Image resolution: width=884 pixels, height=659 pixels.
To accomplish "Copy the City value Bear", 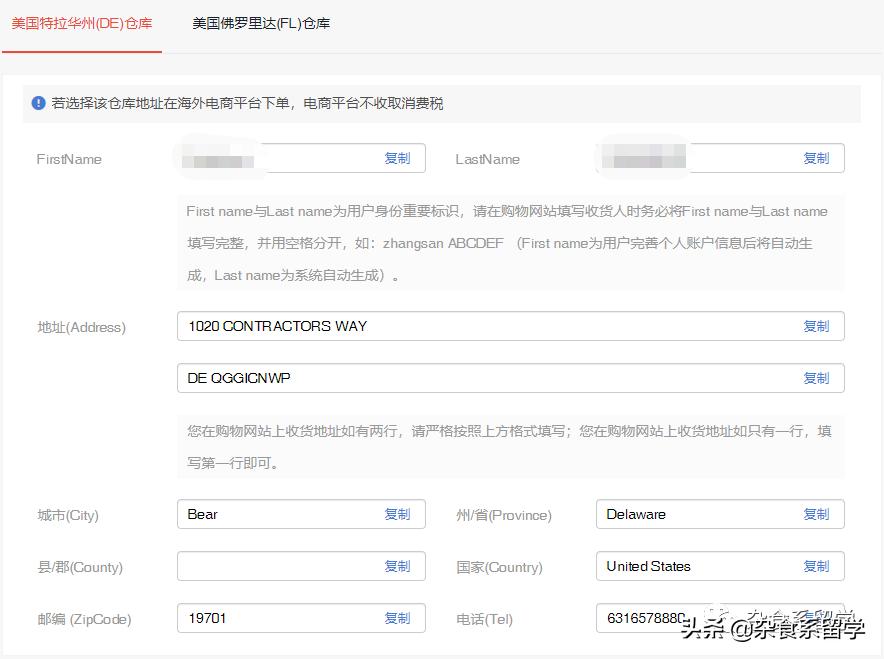I will [x=397, y=514].
